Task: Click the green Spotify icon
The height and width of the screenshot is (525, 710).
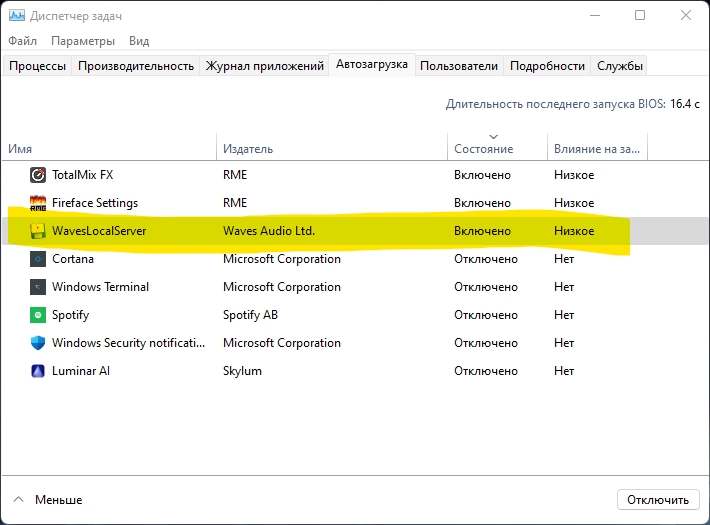Action: (38, 315)
